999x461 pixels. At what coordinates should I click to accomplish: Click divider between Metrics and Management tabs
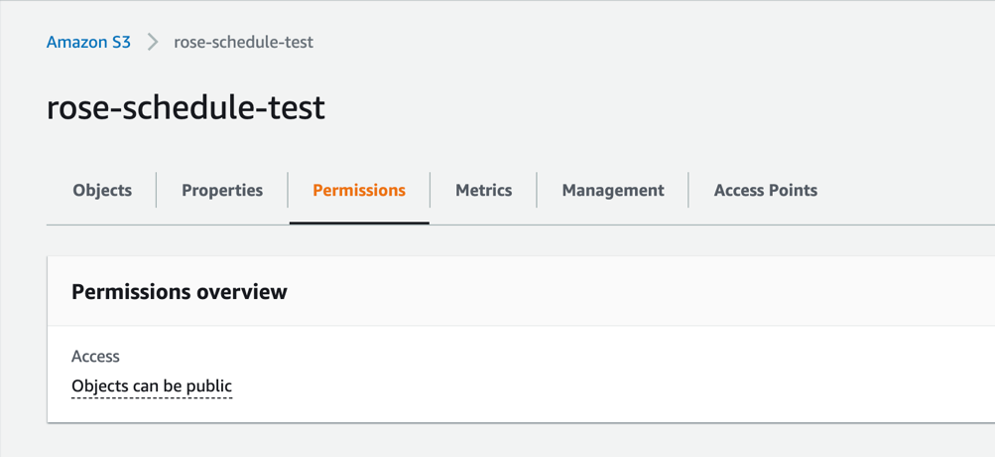tap(537, 190)
